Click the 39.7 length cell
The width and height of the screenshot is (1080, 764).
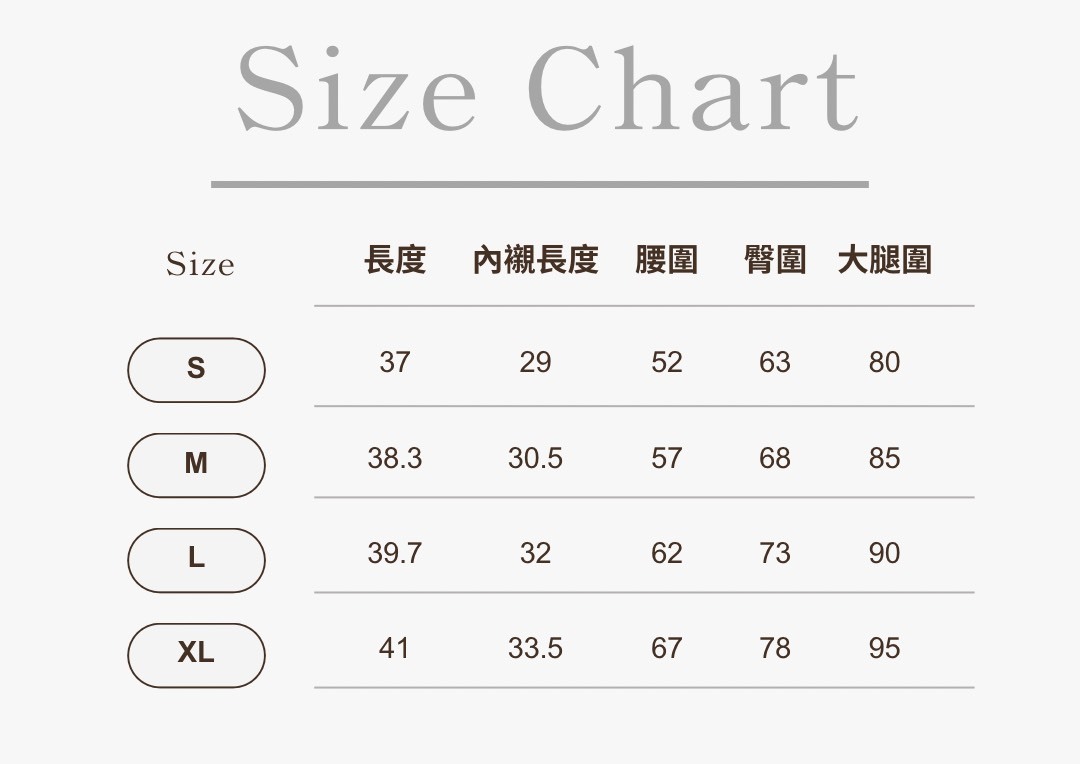[x=395, y=553]
